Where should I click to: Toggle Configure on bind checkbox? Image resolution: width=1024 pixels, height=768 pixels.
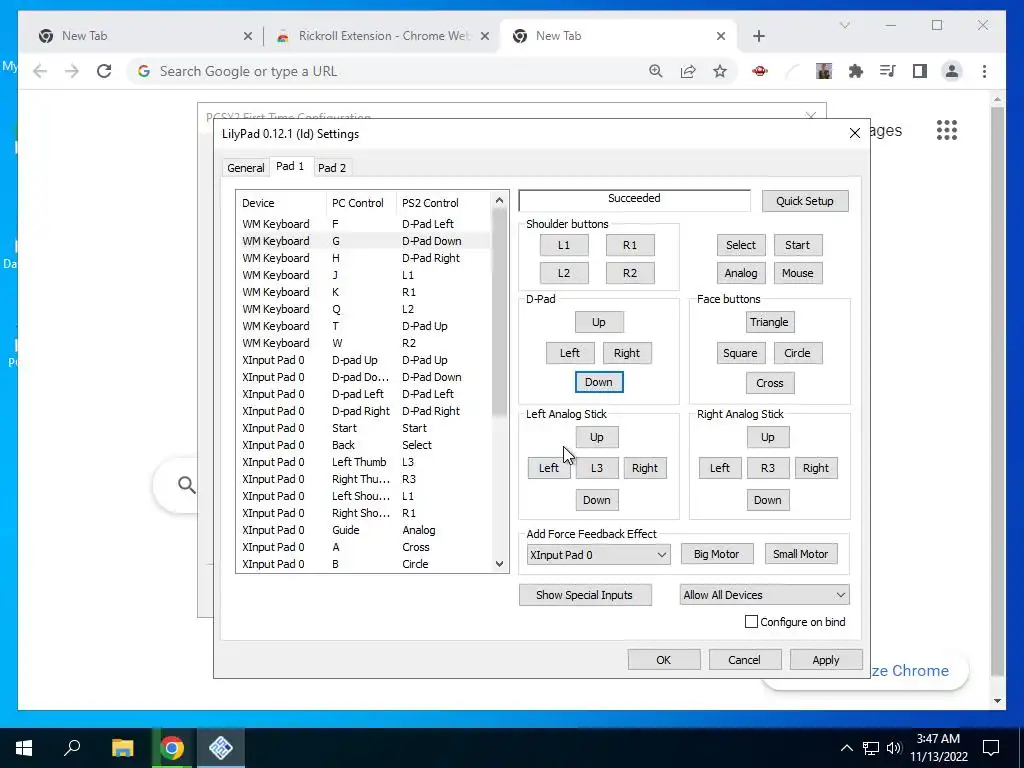(x=751, y=622)
